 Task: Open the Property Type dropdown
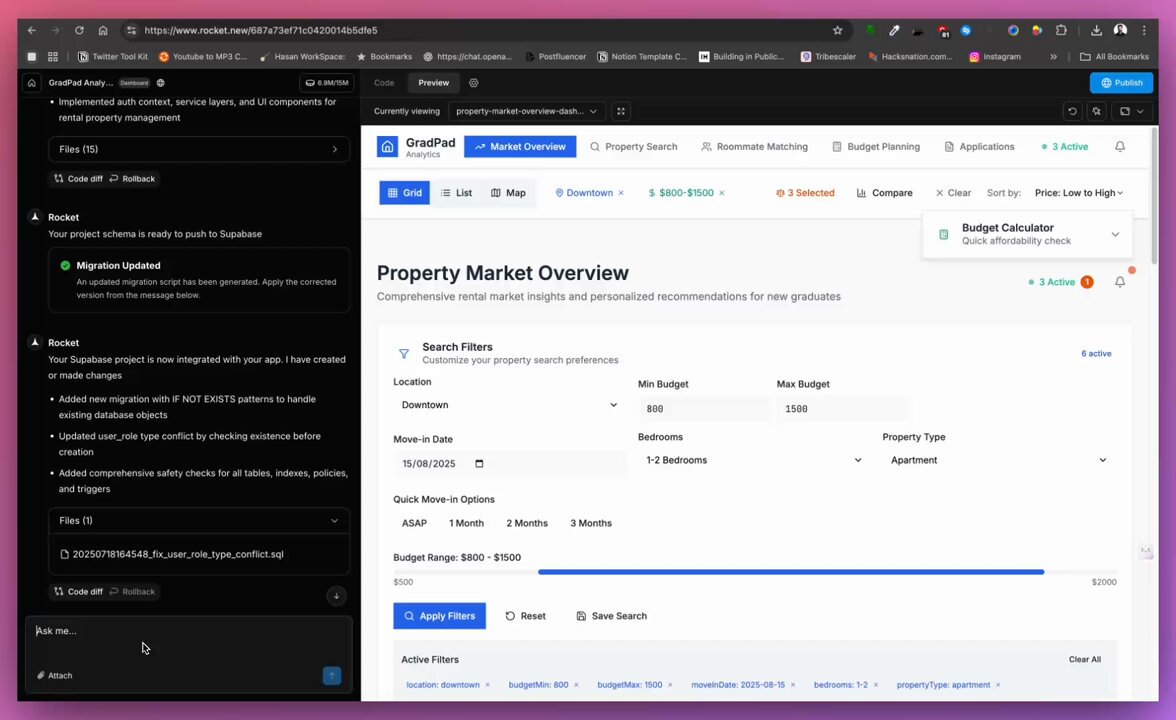tap(999, 460)
